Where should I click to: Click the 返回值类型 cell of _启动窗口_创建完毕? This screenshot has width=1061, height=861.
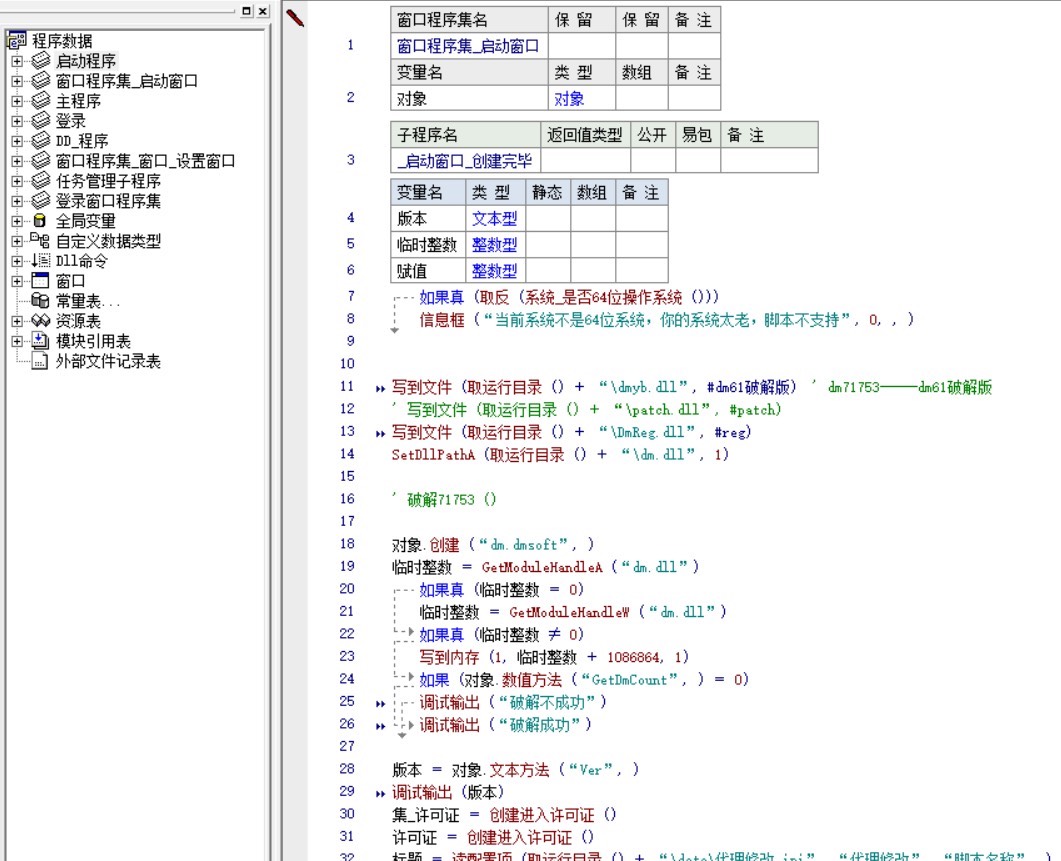(585, 160)
